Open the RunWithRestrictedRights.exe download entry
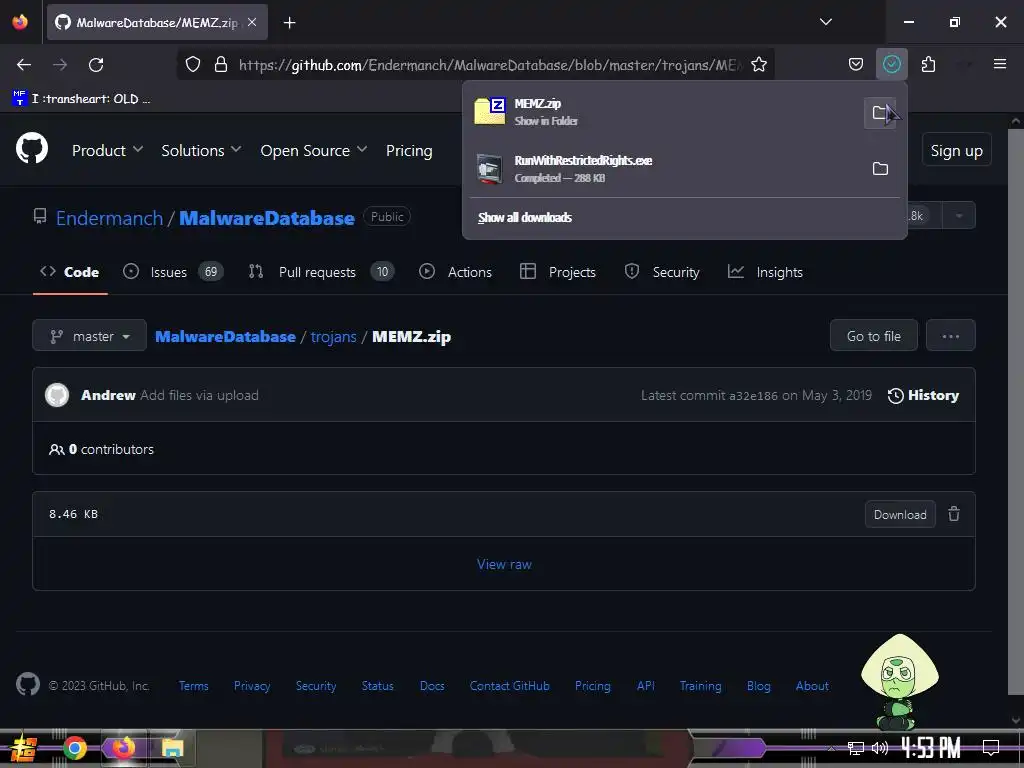 [663, 168]
